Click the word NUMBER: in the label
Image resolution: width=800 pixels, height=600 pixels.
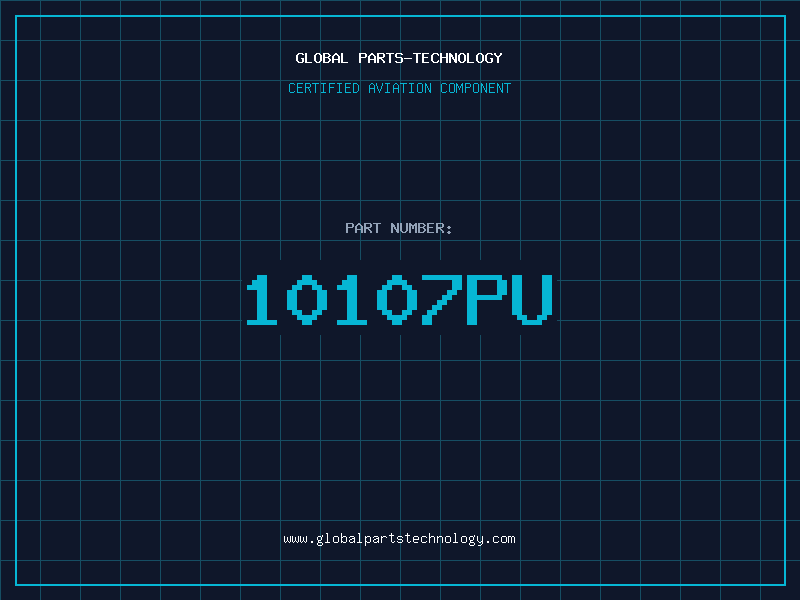click(421, 228)
